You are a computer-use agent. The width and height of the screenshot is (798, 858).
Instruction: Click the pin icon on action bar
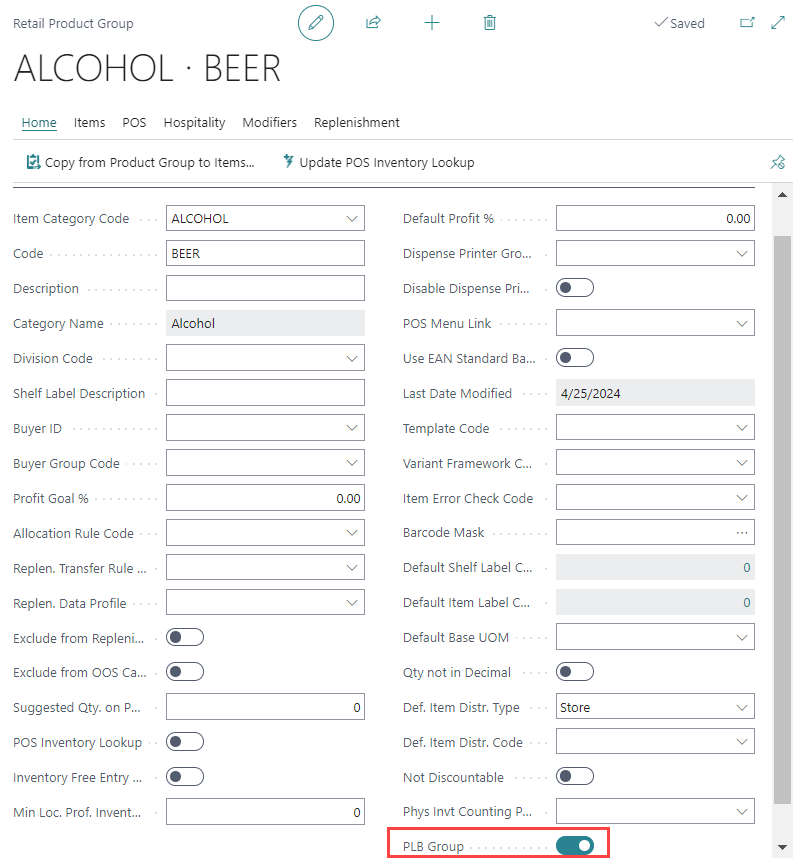778,162
